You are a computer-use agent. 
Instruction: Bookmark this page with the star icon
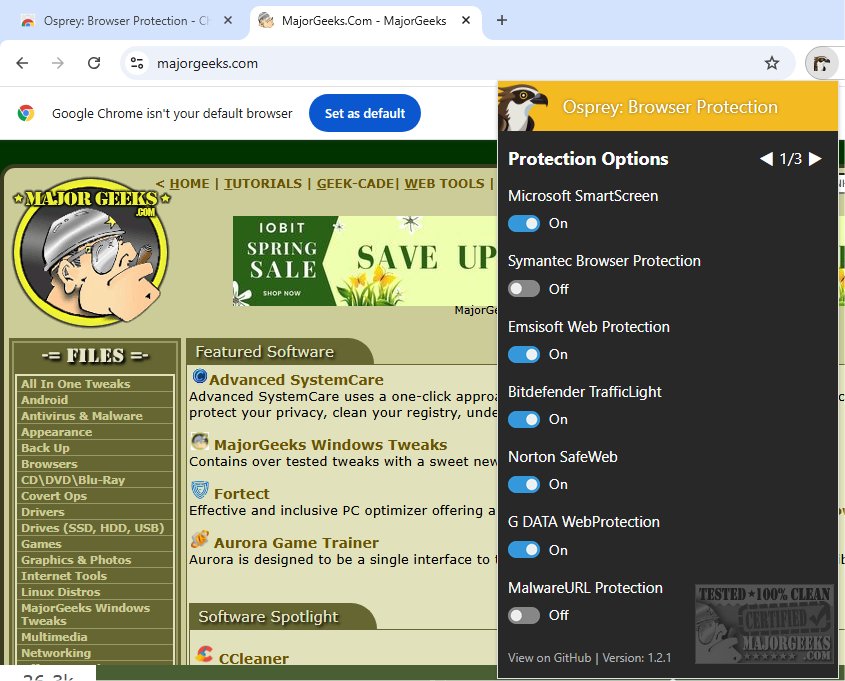point(772,63)
